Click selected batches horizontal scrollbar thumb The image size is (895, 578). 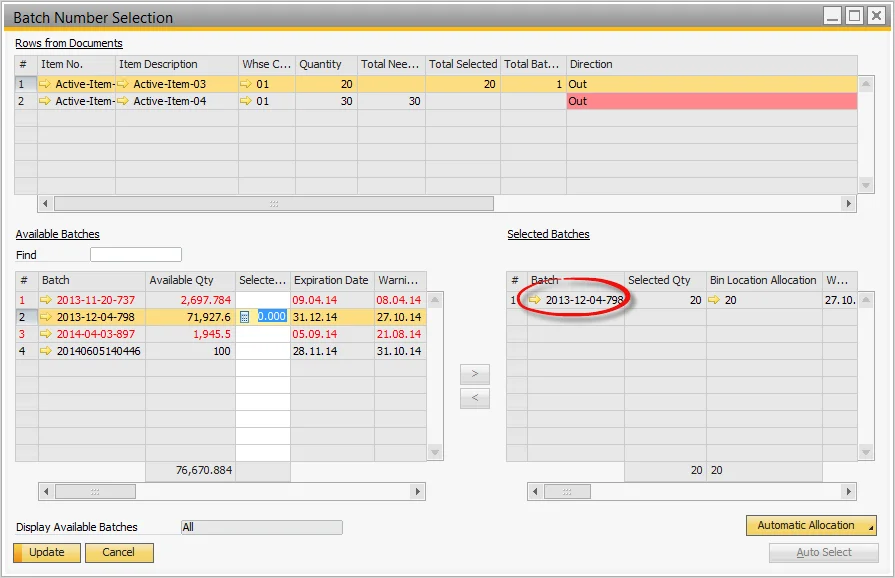567,491
